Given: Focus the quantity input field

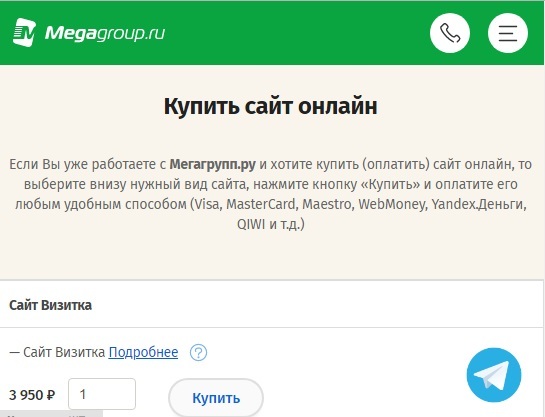Looking at the screenshot, I should 102,394.
